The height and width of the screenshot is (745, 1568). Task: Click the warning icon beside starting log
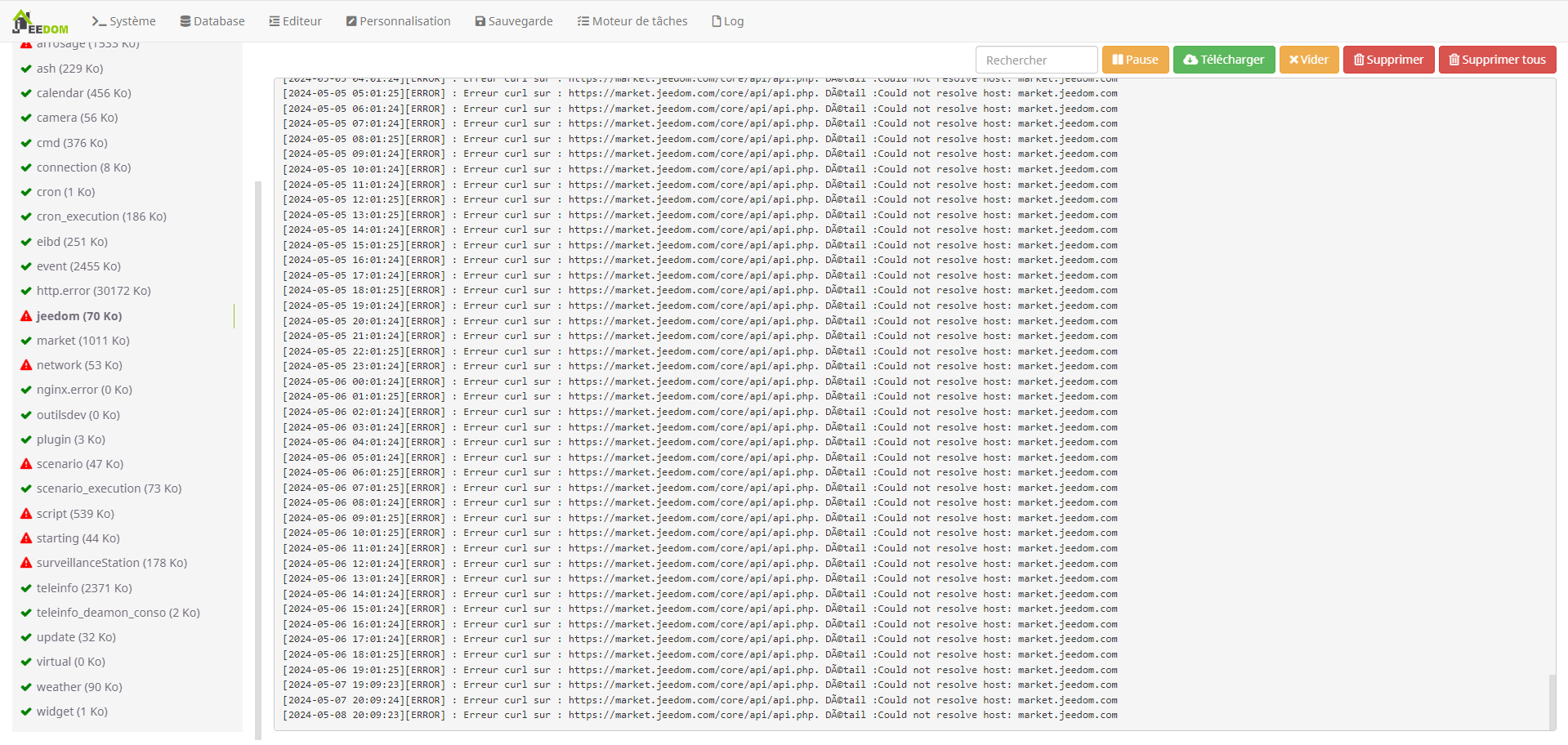pos(26,538)
